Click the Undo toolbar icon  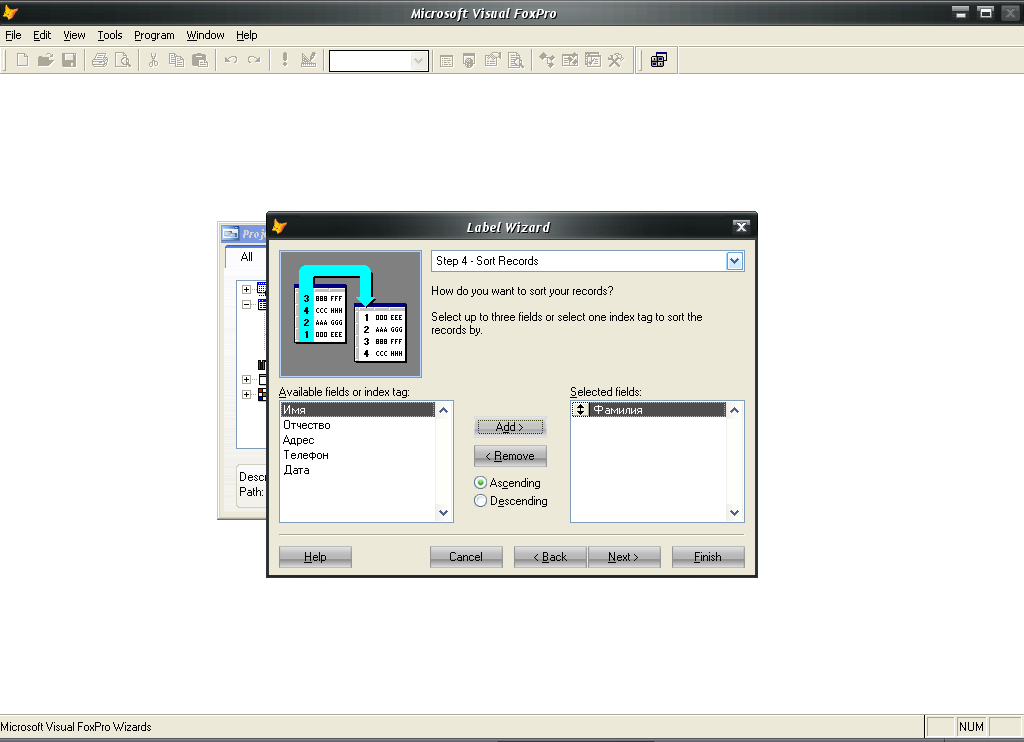tap(231, 61)
